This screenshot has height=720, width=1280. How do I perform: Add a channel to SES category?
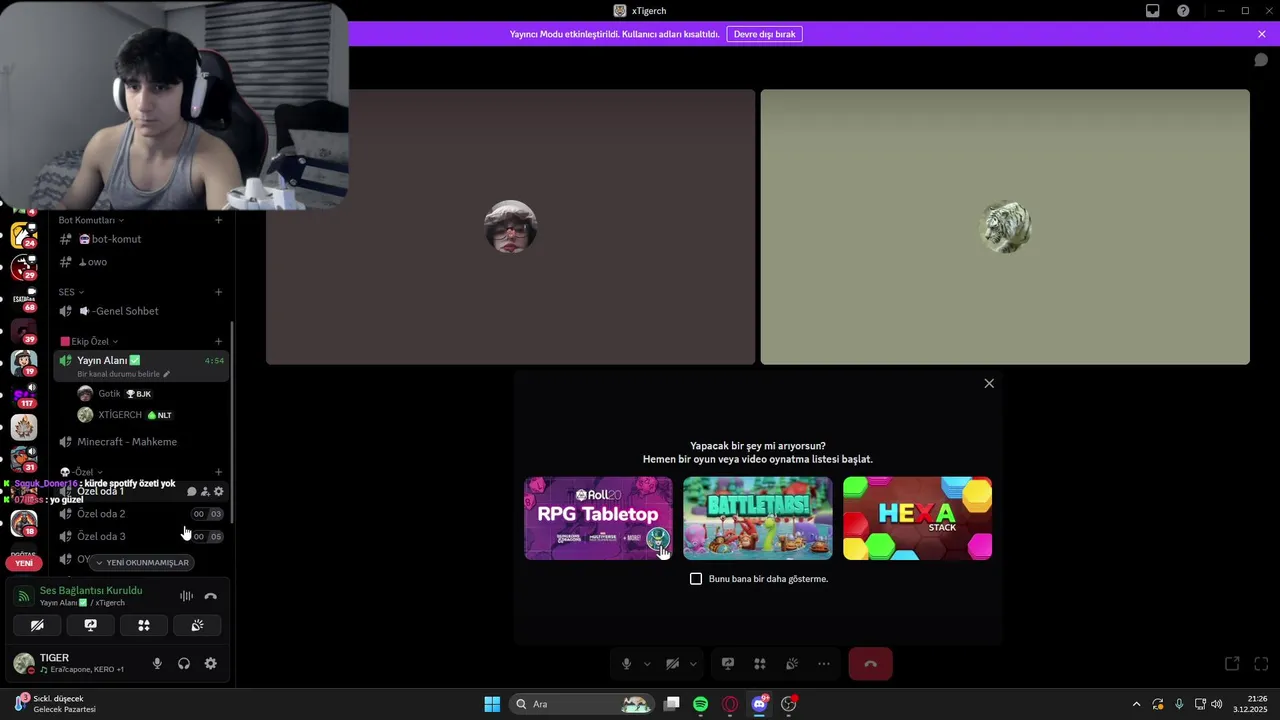(219, 292)
